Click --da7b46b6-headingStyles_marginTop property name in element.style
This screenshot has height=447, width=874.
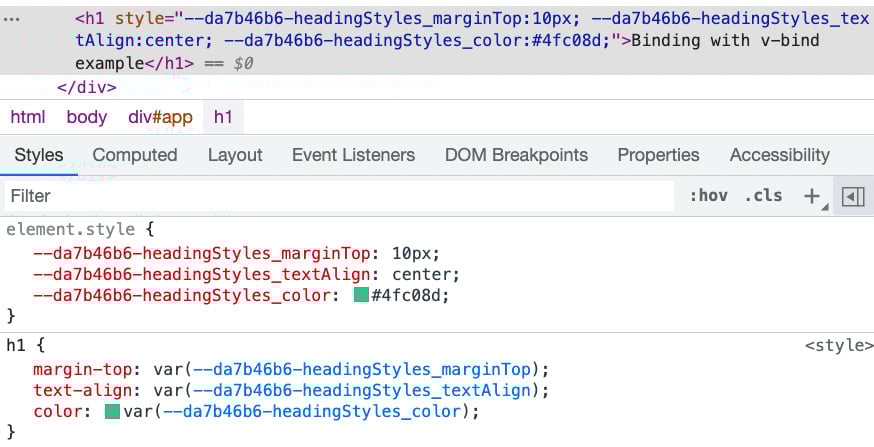(x=202, y=254)
